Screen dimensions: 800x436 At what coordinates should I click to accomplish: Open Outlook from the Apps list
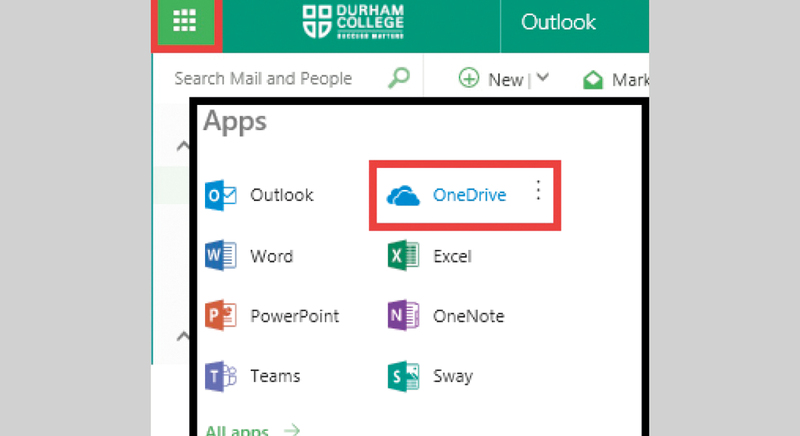(260, 196)
